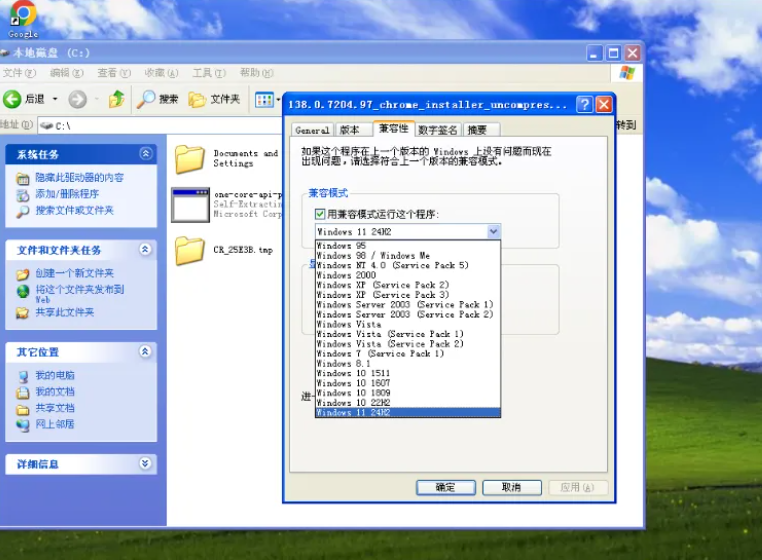This screenshot has height=560, width=762.
Task: Choose Windows 10 1809 option
Action: tap(407, 393)
